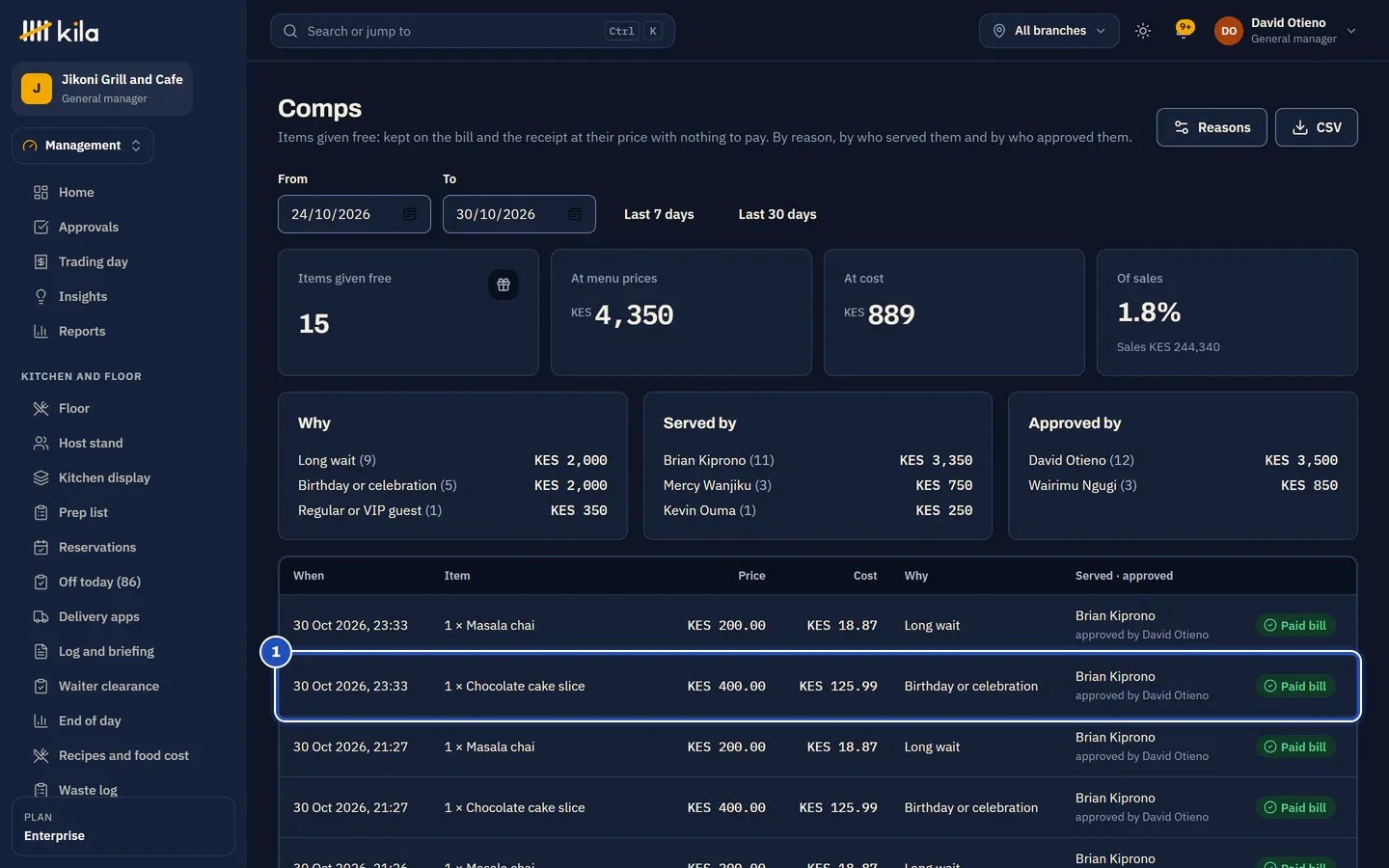
Task: Expand the All branches dropdown
Action: 1049,31
